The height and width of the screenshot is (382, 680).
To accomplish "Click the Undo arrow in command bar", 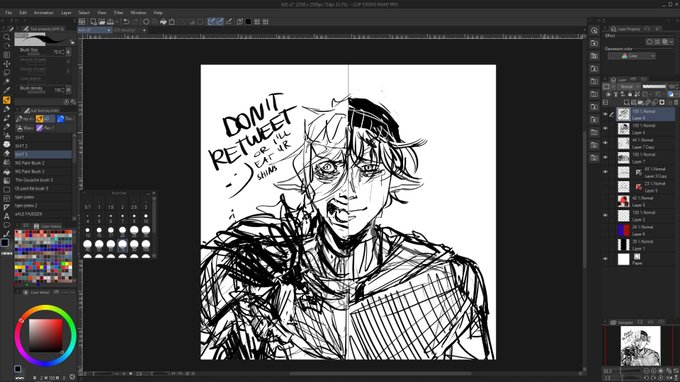I will 126,21.
